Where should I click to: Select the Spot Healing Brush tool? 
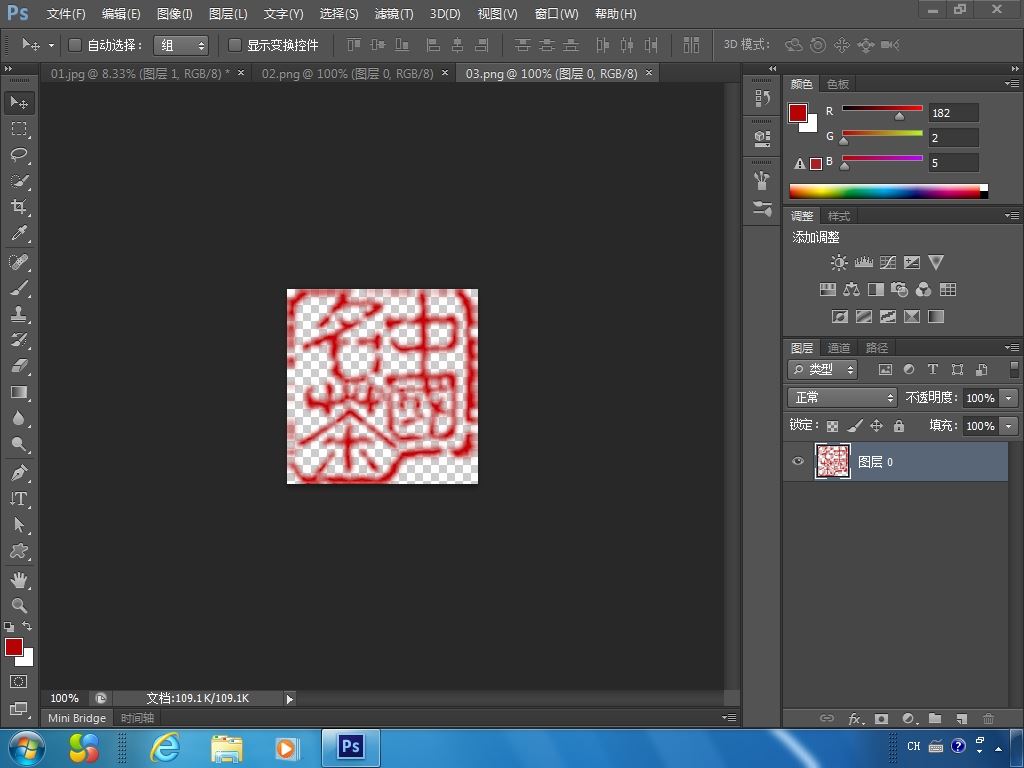[x=19, y=262]
